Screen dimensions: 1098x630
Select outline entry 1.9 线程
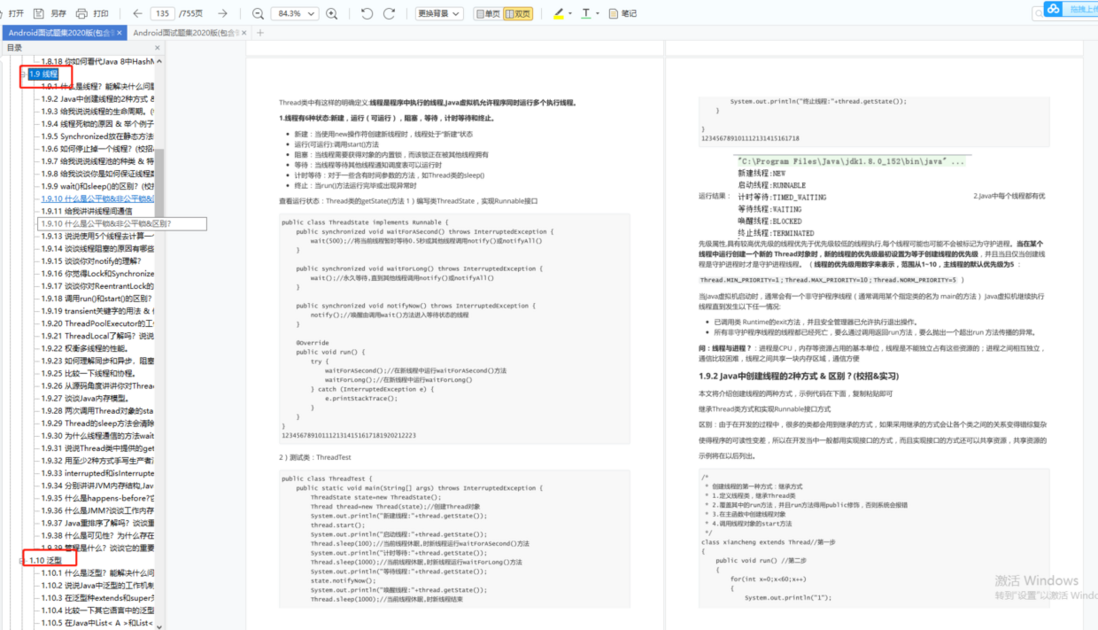(43, 74)
